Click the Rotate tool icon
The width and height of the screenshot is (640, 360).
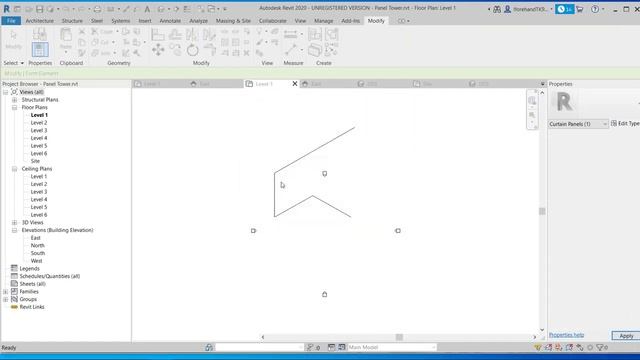pos(193,50)
